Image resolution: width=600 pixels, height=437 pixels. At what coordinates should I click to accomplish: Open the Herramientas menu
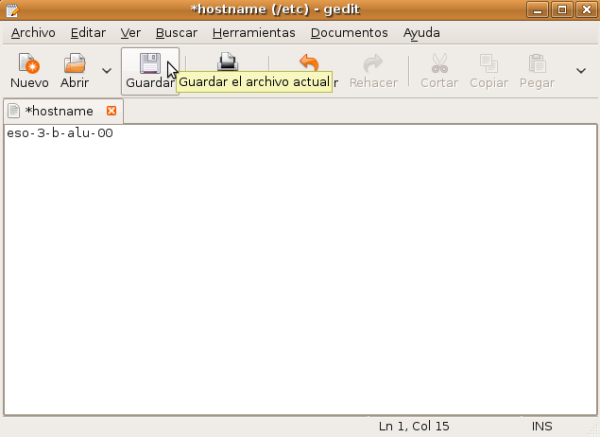point(254,32)
